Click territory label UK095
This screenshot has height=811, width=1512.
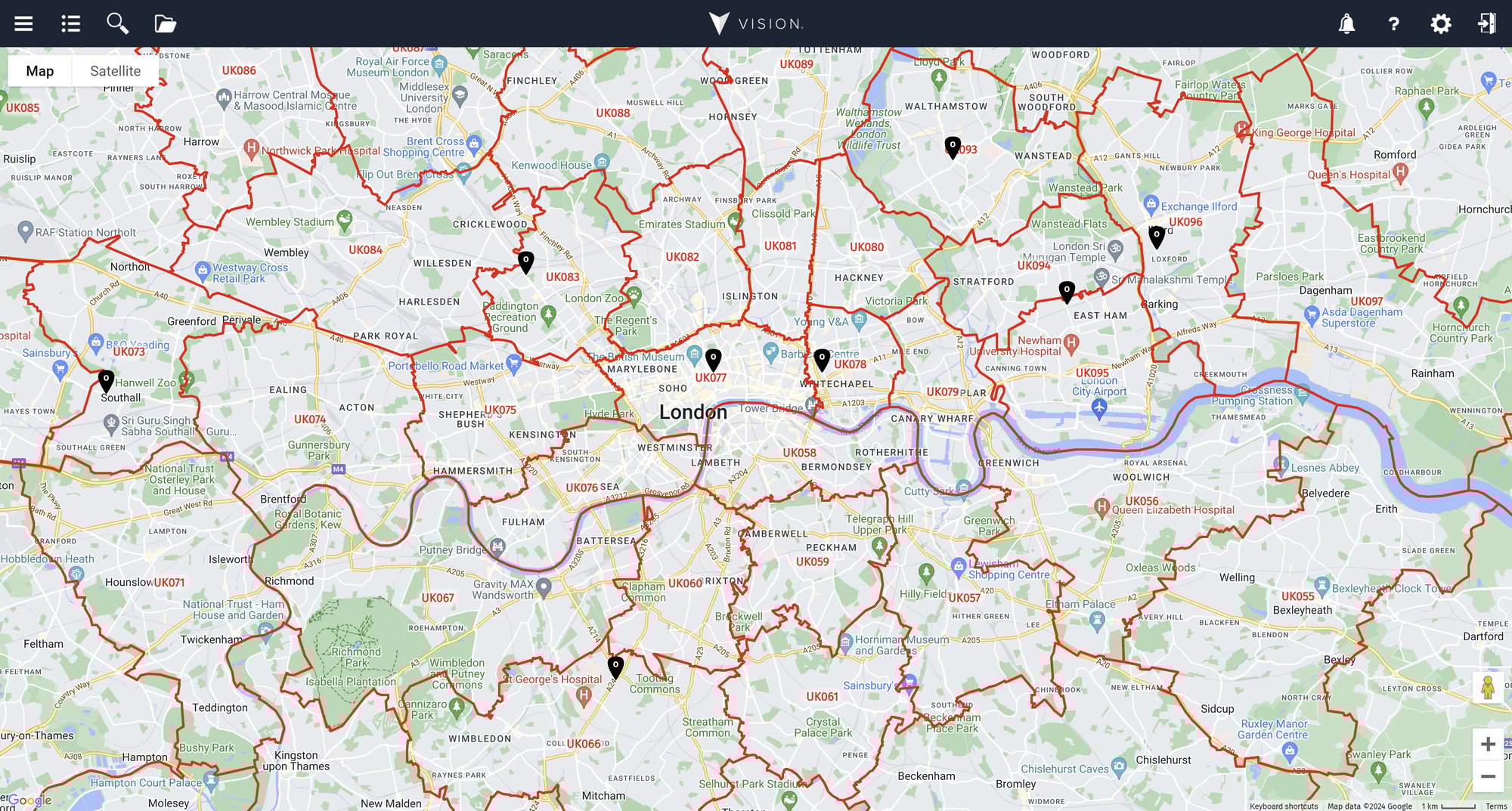coord(1092,373)
